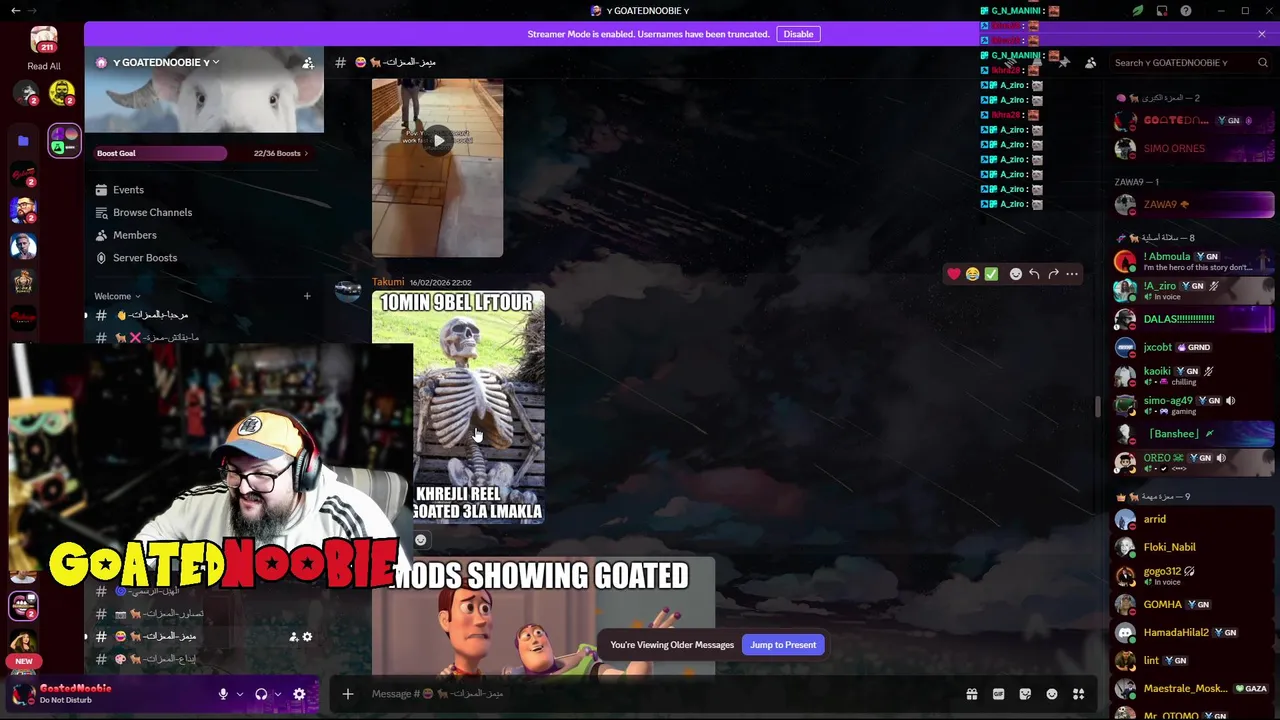Edit channel gear icon for selected memes channel
This screenshot has height=720, width=1280.
point(307,637)
